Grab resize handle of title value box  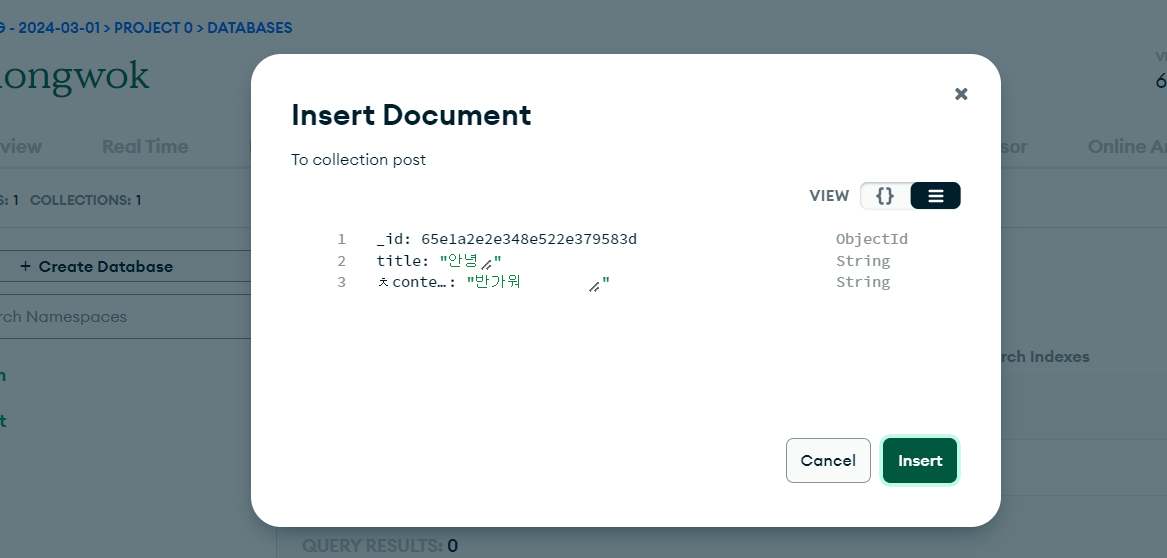tap(487, 265)
